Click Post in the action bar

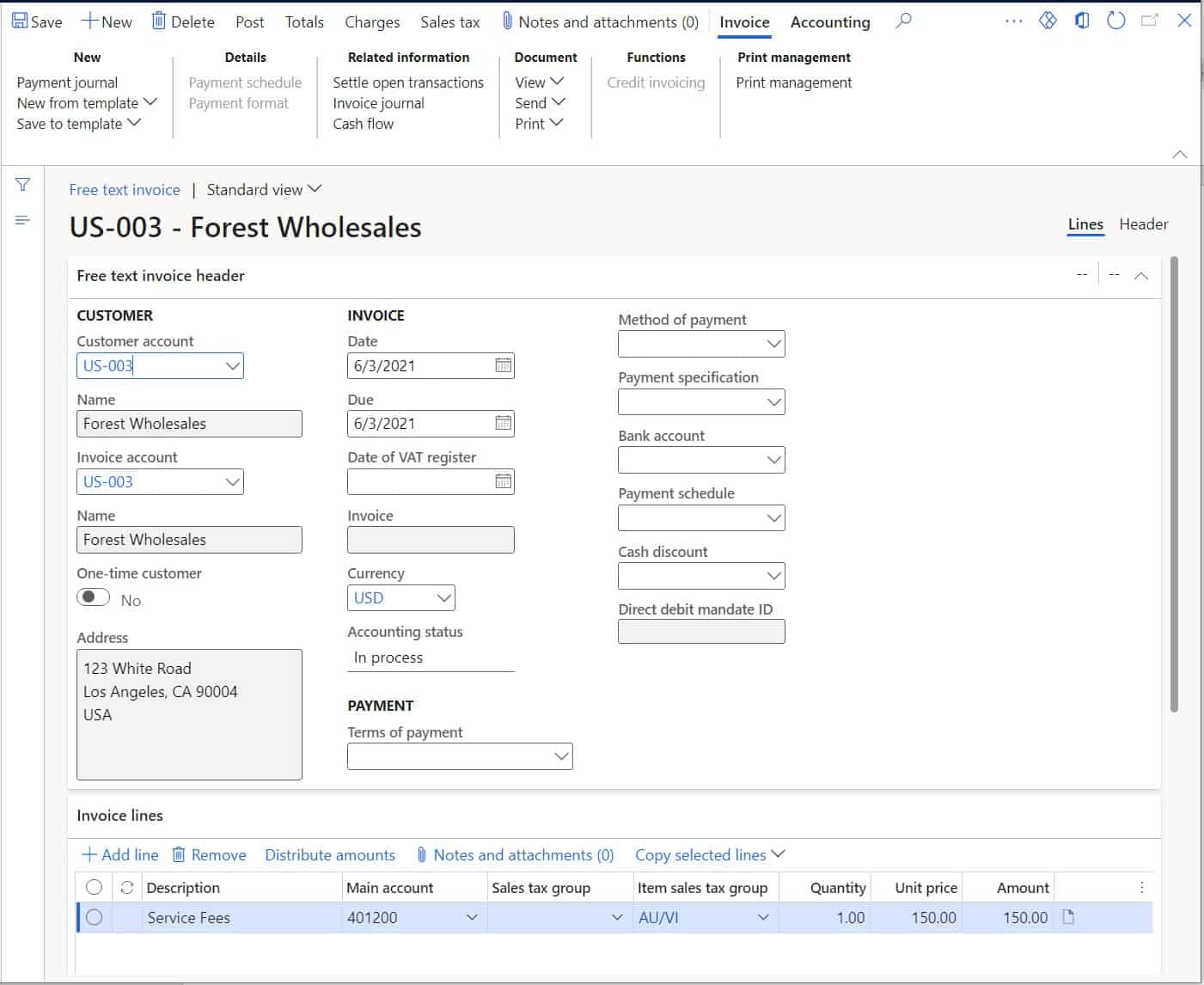249,21
